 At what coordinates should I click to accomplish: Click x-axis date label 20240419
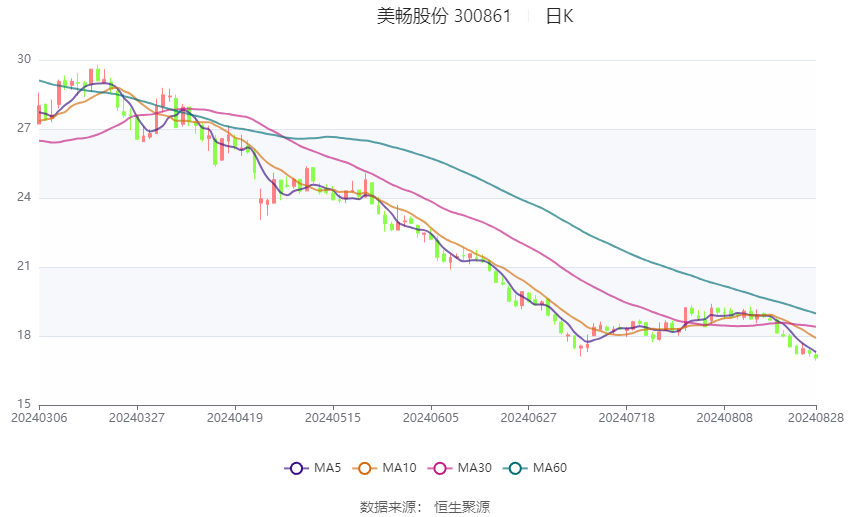[235, 418]
